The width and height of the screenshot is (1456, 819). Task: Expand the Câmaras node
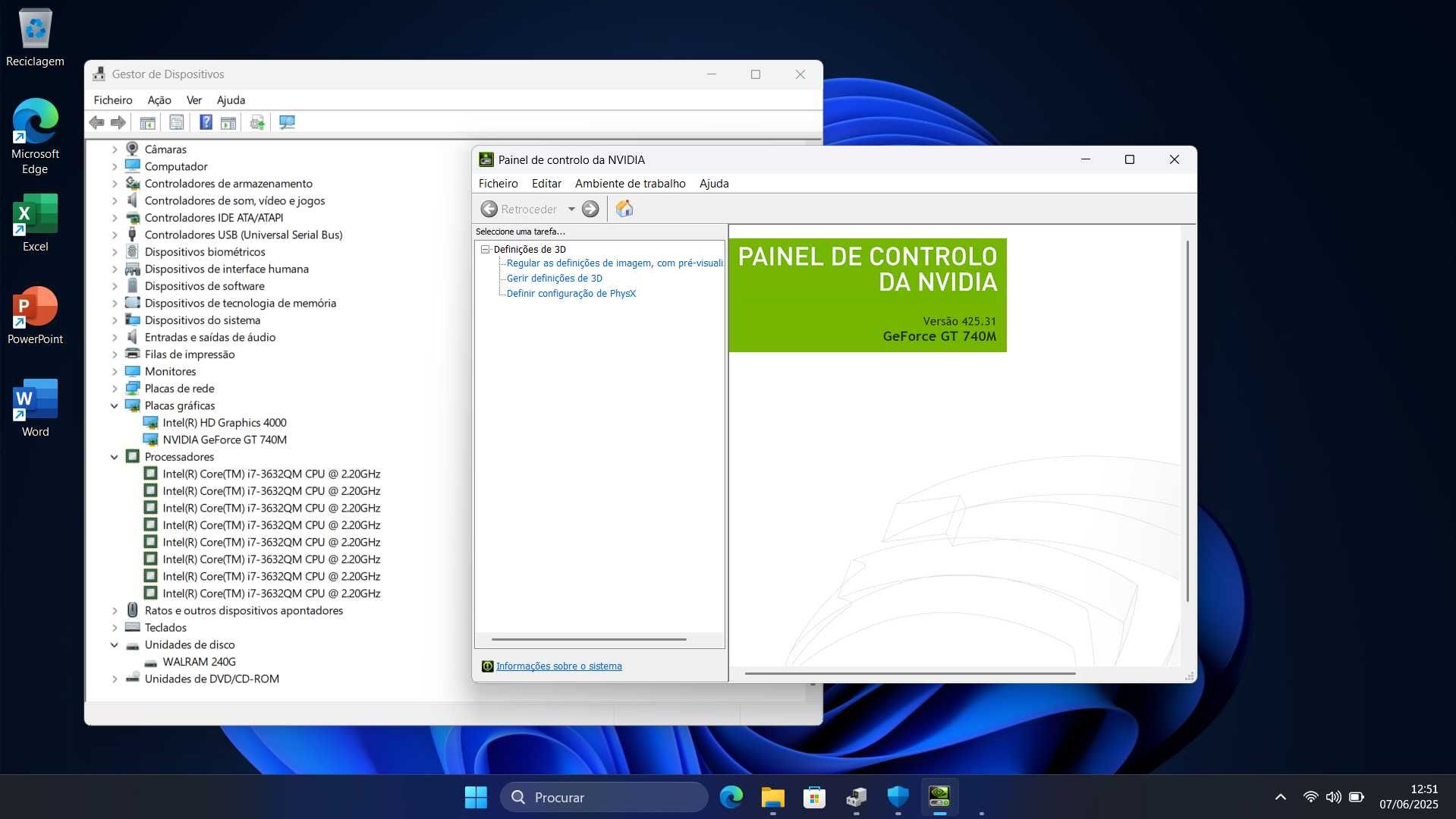[x=115, y=150]
